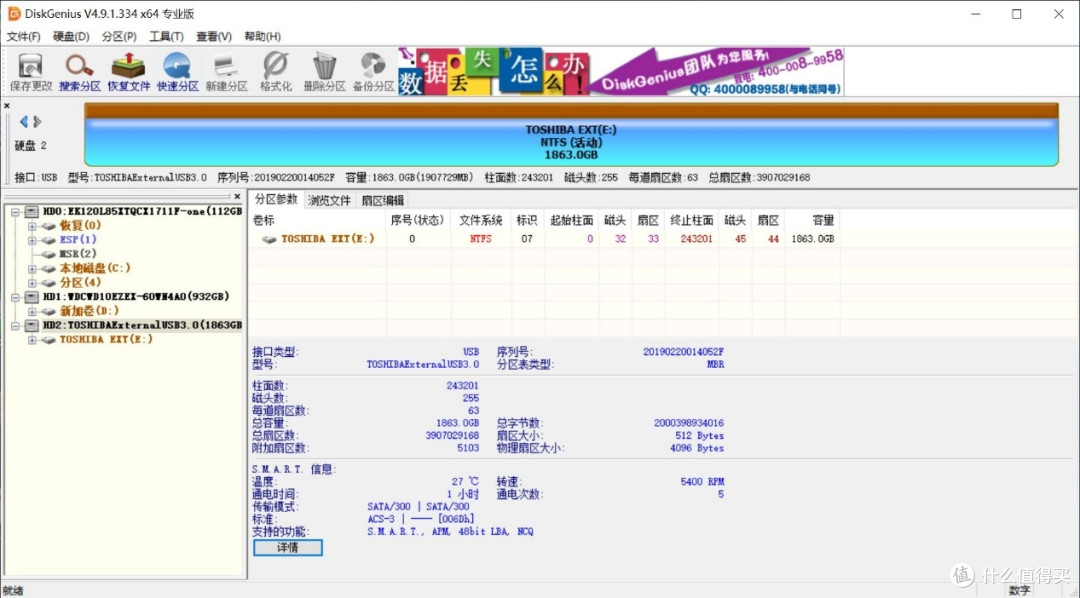Screen dimensions: 1080x598
Task: Open the 硬盘(D) menu
Action: [x=71, y=37]
